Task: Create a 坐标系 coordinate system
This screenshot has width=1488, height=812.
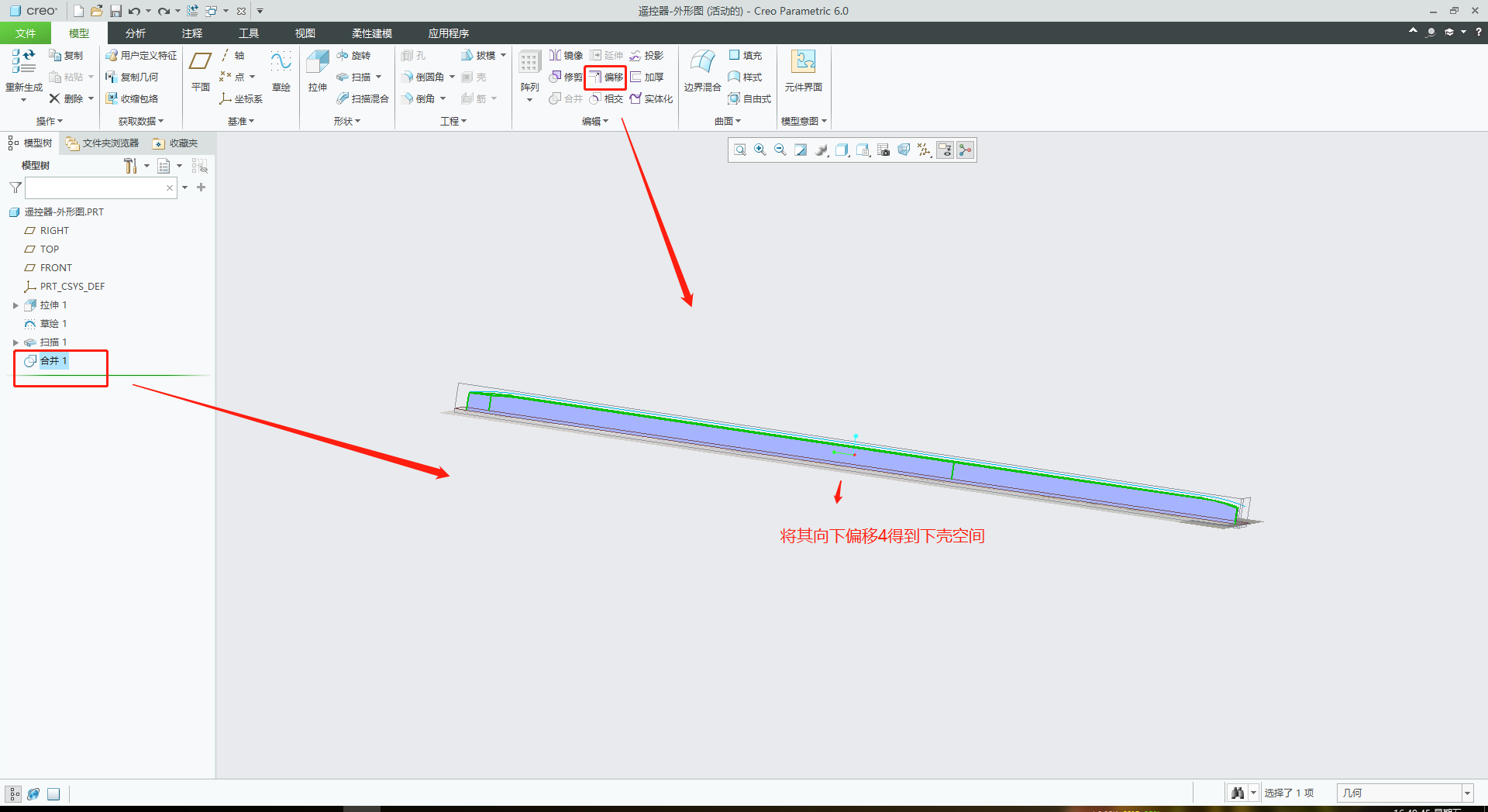Action: (241, 98)
